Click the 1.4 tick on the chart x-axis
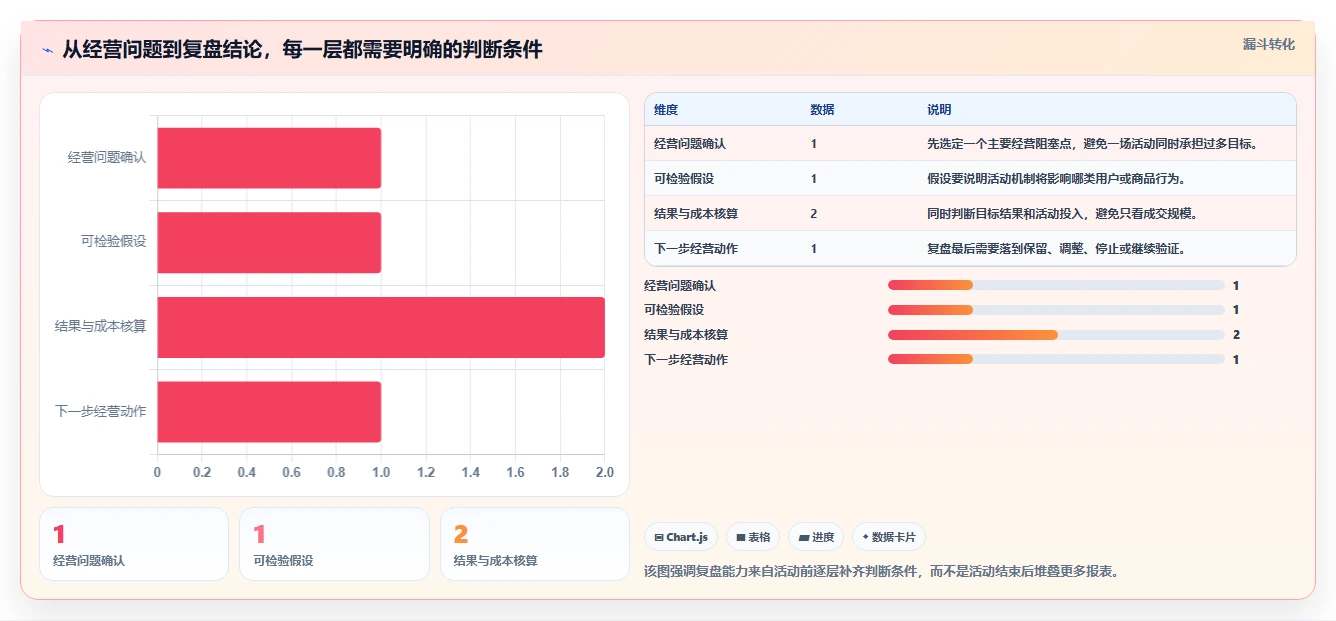 click(471, 473)
